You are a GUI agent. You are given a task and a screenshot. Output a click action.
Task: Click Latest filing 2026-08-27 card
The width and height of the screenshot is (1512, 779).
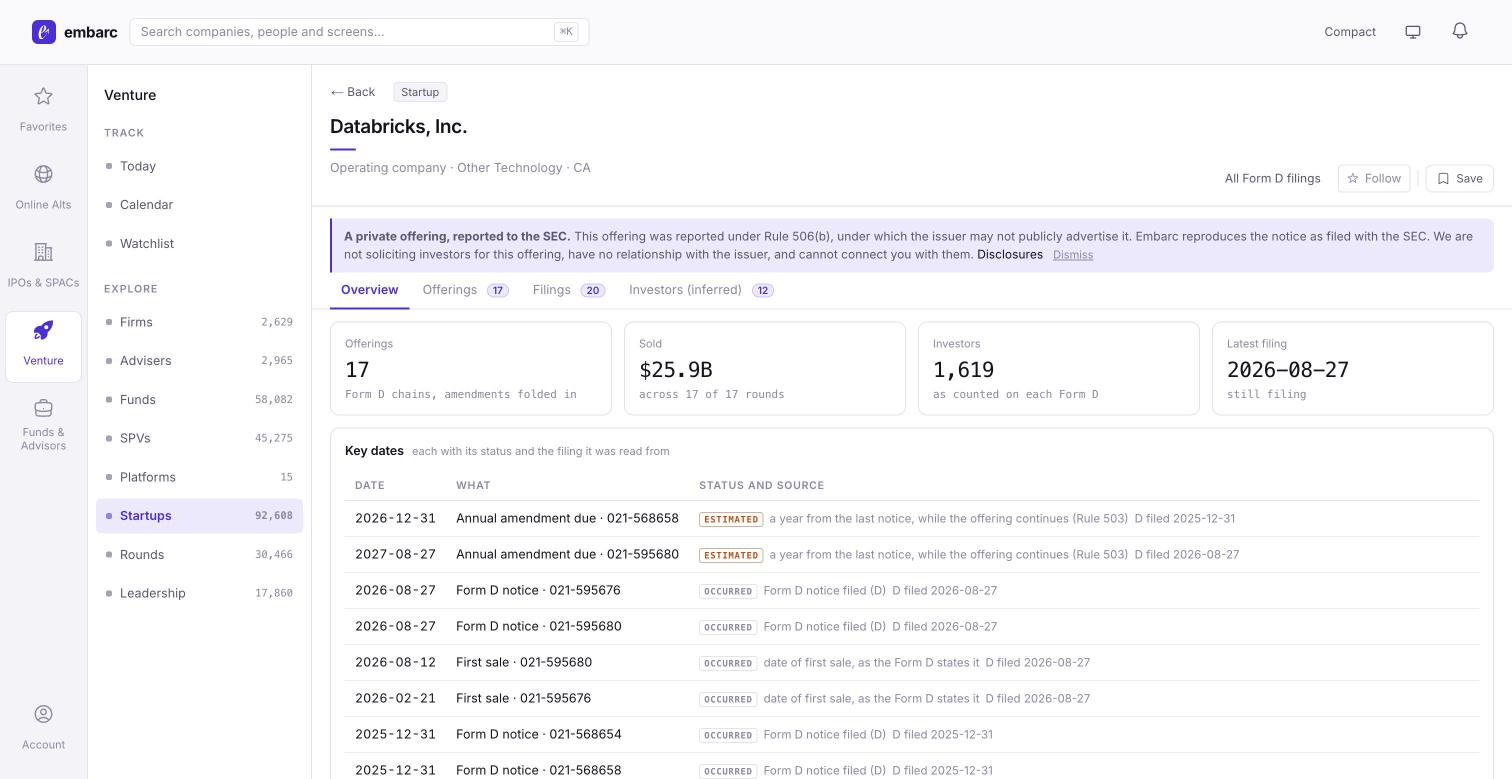(x=1353, y=368)
